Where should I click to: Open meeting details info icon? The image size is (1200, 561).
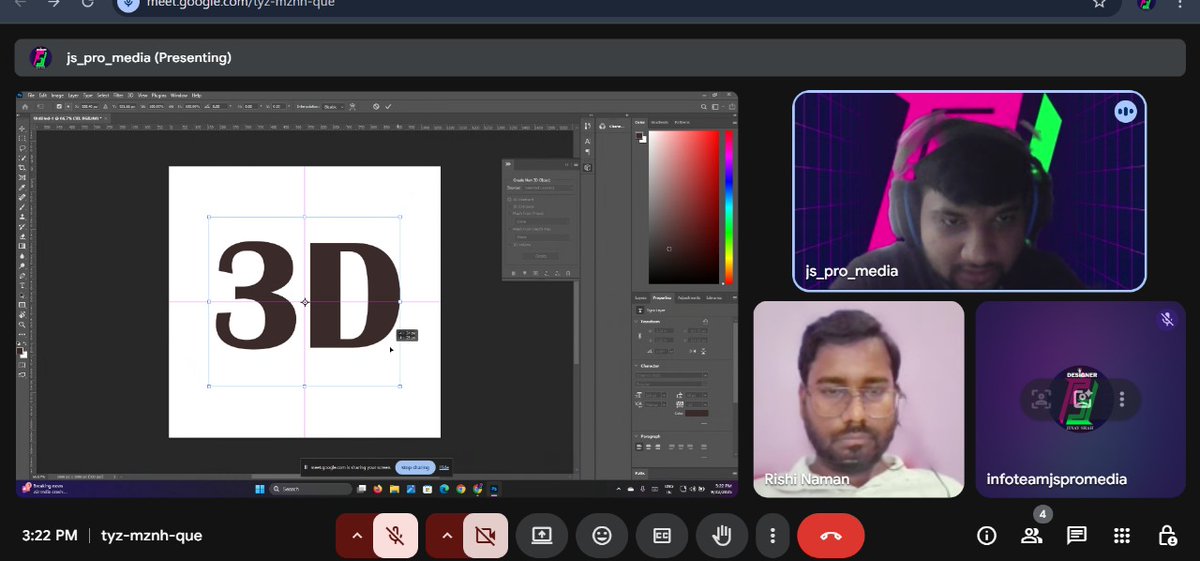(987, 536)
